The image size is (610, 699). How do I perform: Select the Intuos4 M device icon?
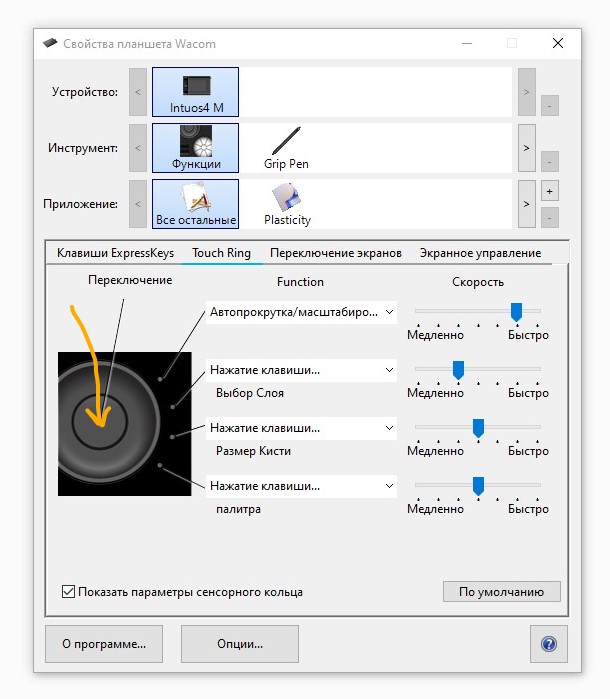click(195, 92)
